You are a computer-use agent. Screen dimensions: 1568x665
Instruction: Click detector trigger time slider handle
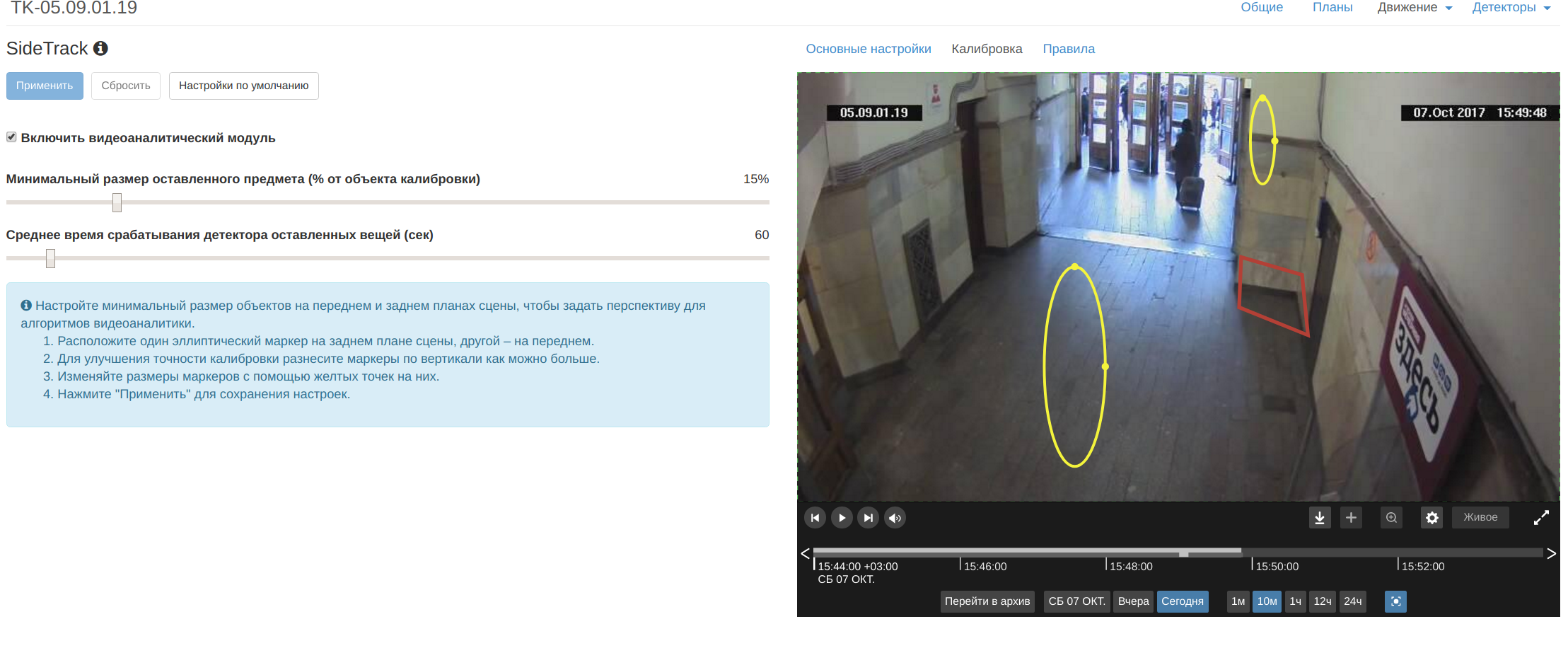tap(50, 259)
